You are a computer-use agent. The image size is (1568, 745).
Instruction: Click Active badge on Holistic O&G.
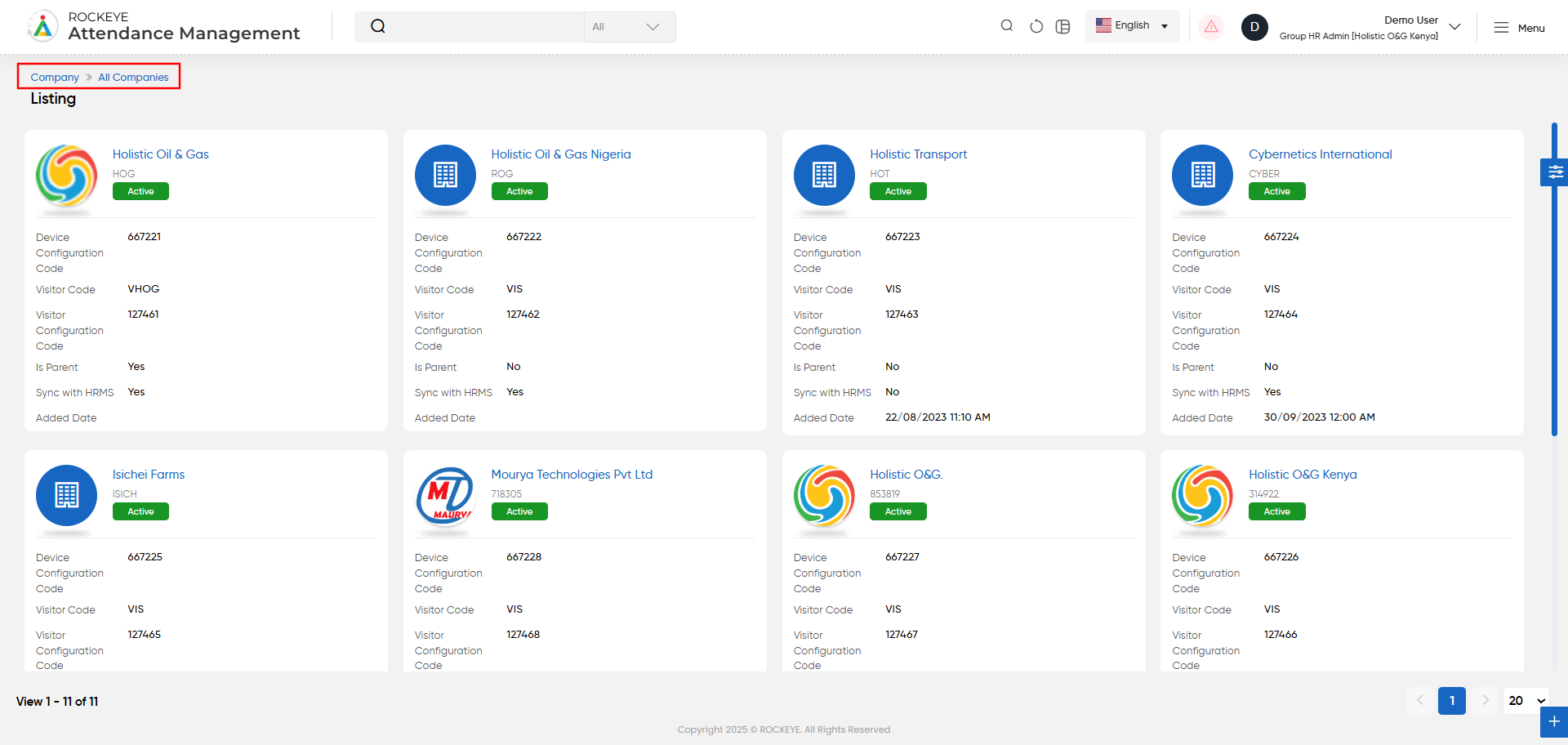point(898,511)
